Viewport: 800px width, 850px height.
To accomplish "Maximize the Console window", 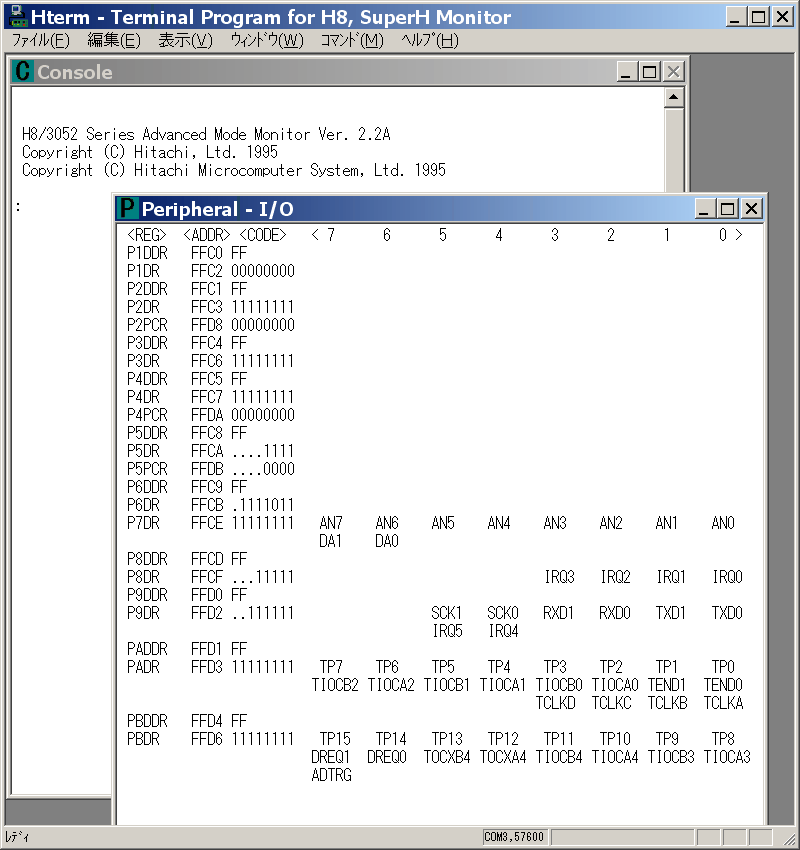I will (649, 72).
